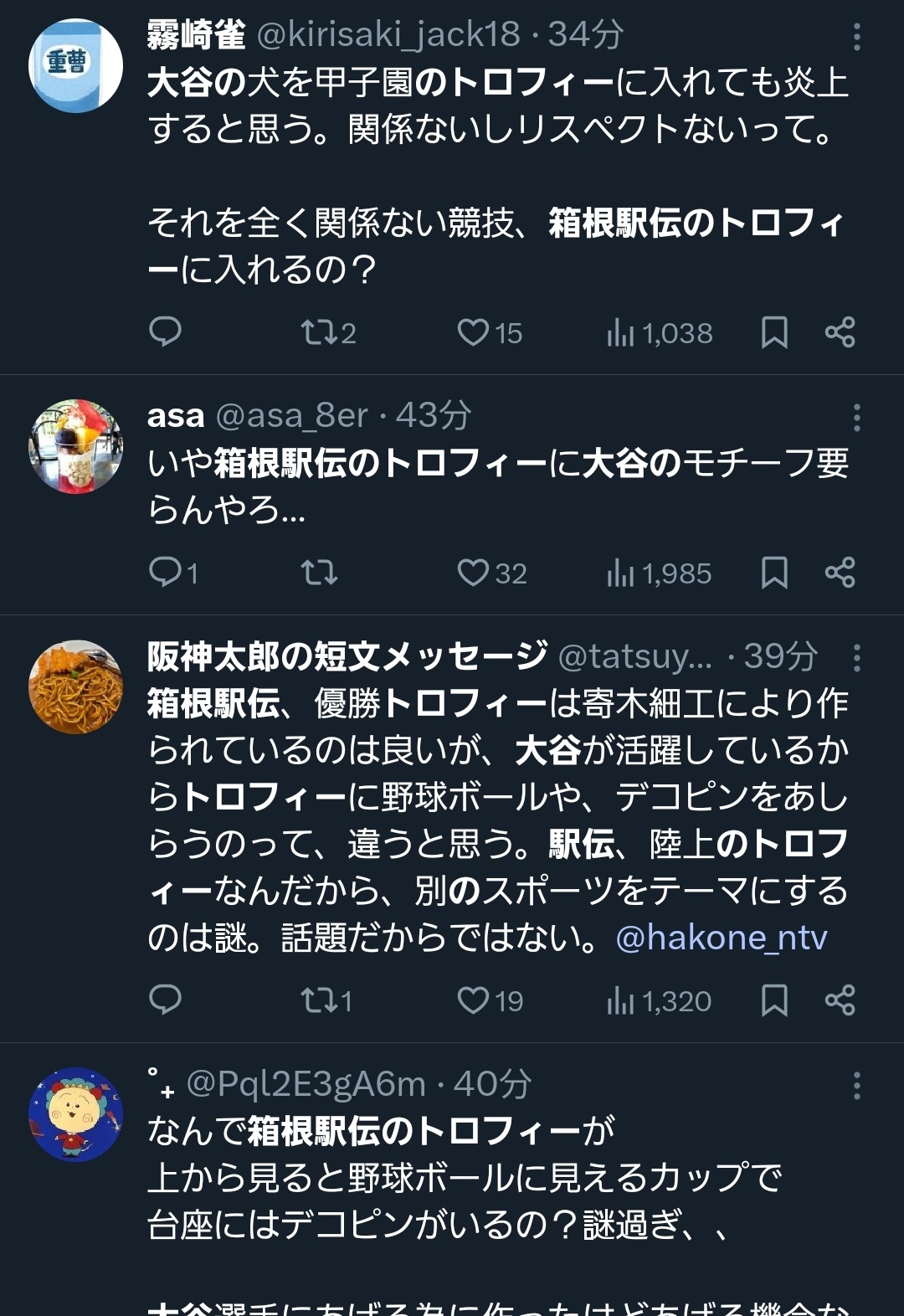Open 霧崎雀's profile picture
Viewport: 904px width, 1316px height.
76,65
